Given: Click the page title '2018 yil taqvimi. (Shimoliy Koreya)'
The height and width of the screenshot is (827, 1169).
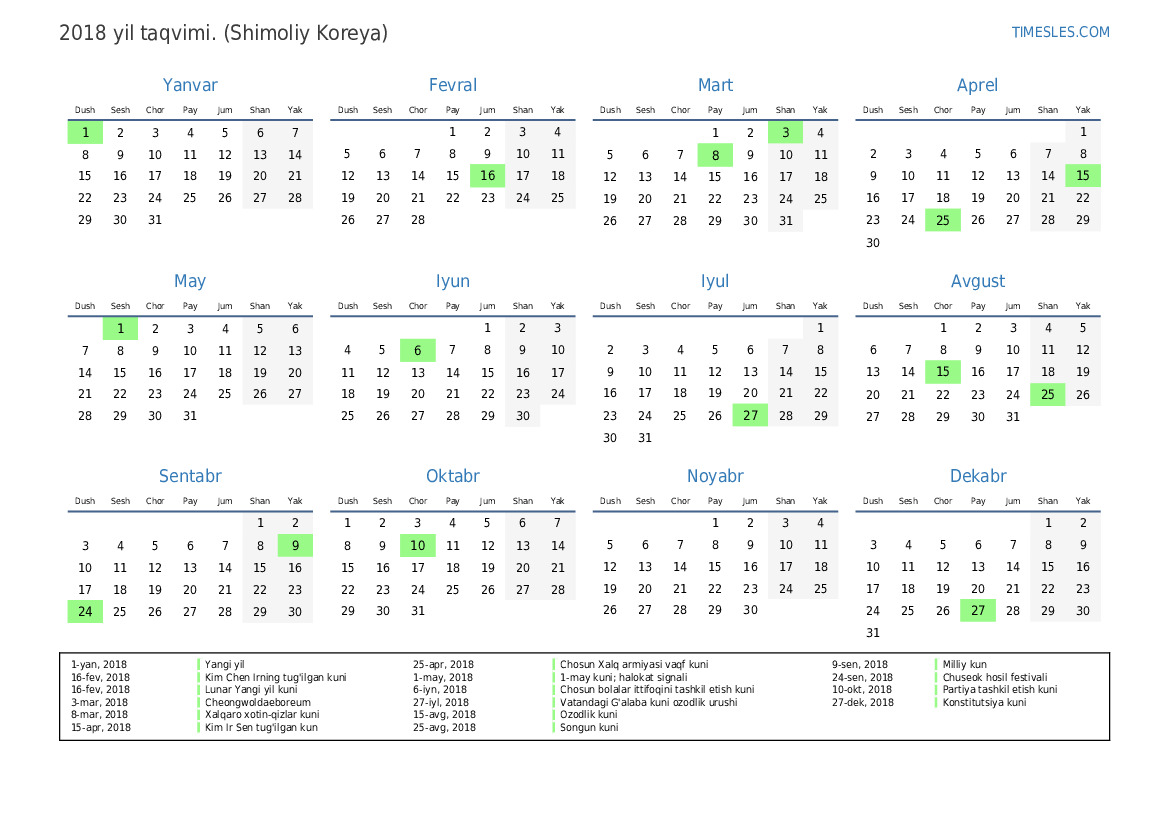Looking at the screenshot, I should pos(224,34).
